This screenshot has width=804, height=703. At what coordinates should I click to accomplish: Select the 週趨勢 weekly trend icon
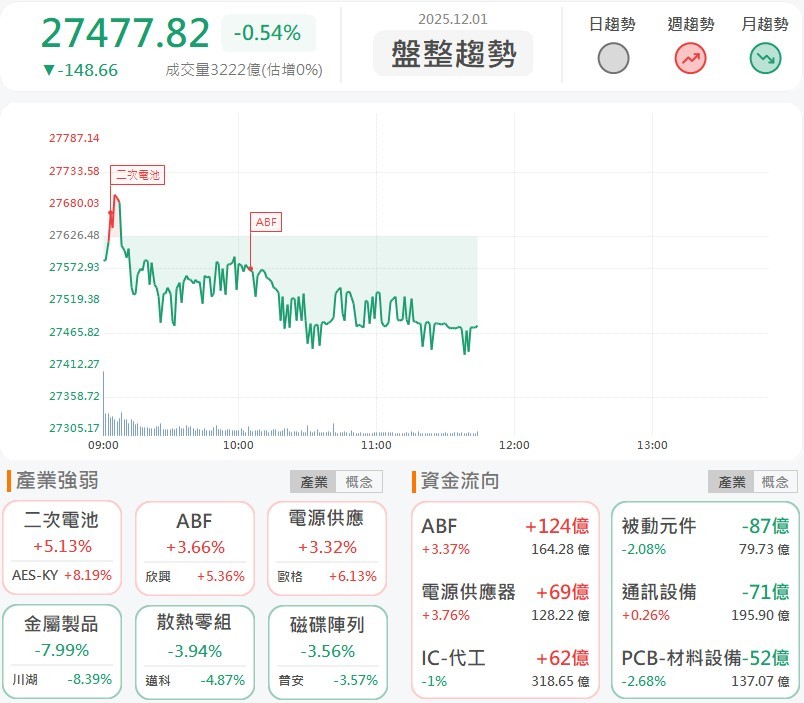pos(690,58)
